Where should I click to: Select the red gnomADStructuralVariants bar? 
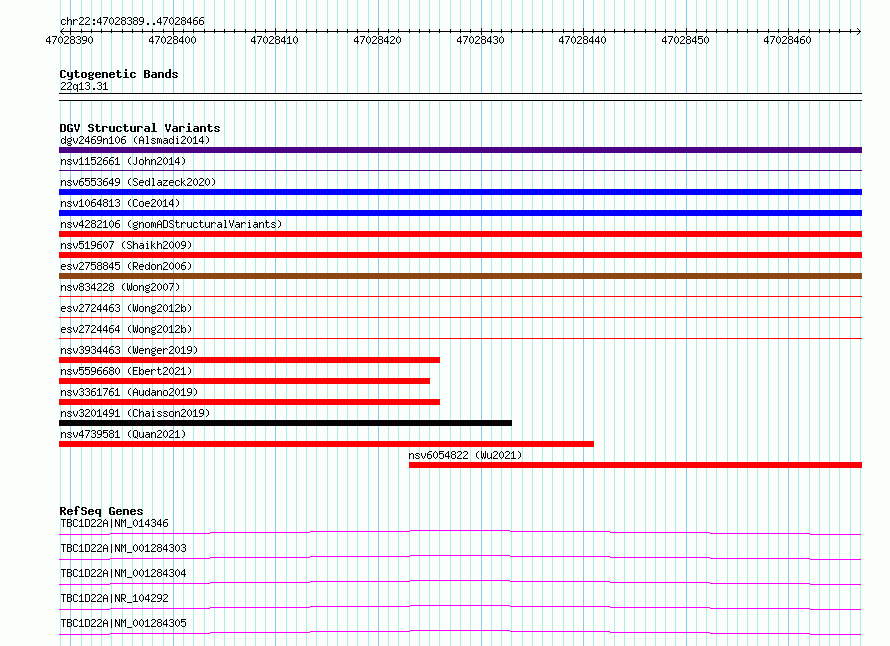click(460, 234)
